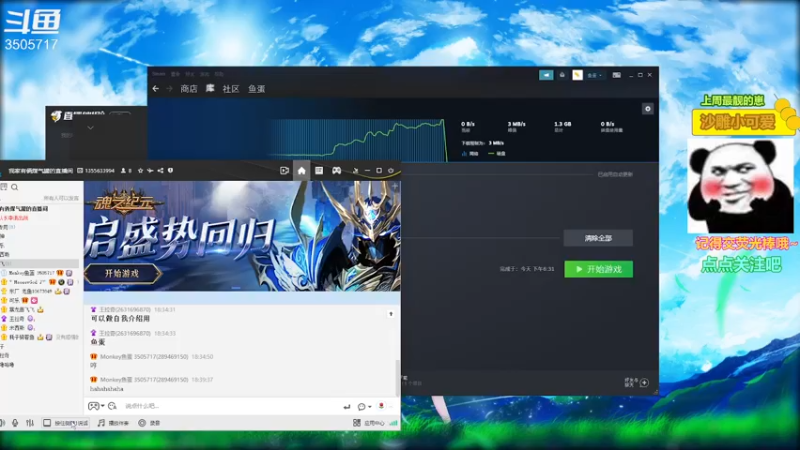Expand the Steam account name dropdown
Image resolution: width=800 pixels, height=450 pixels.
[594, 75]
